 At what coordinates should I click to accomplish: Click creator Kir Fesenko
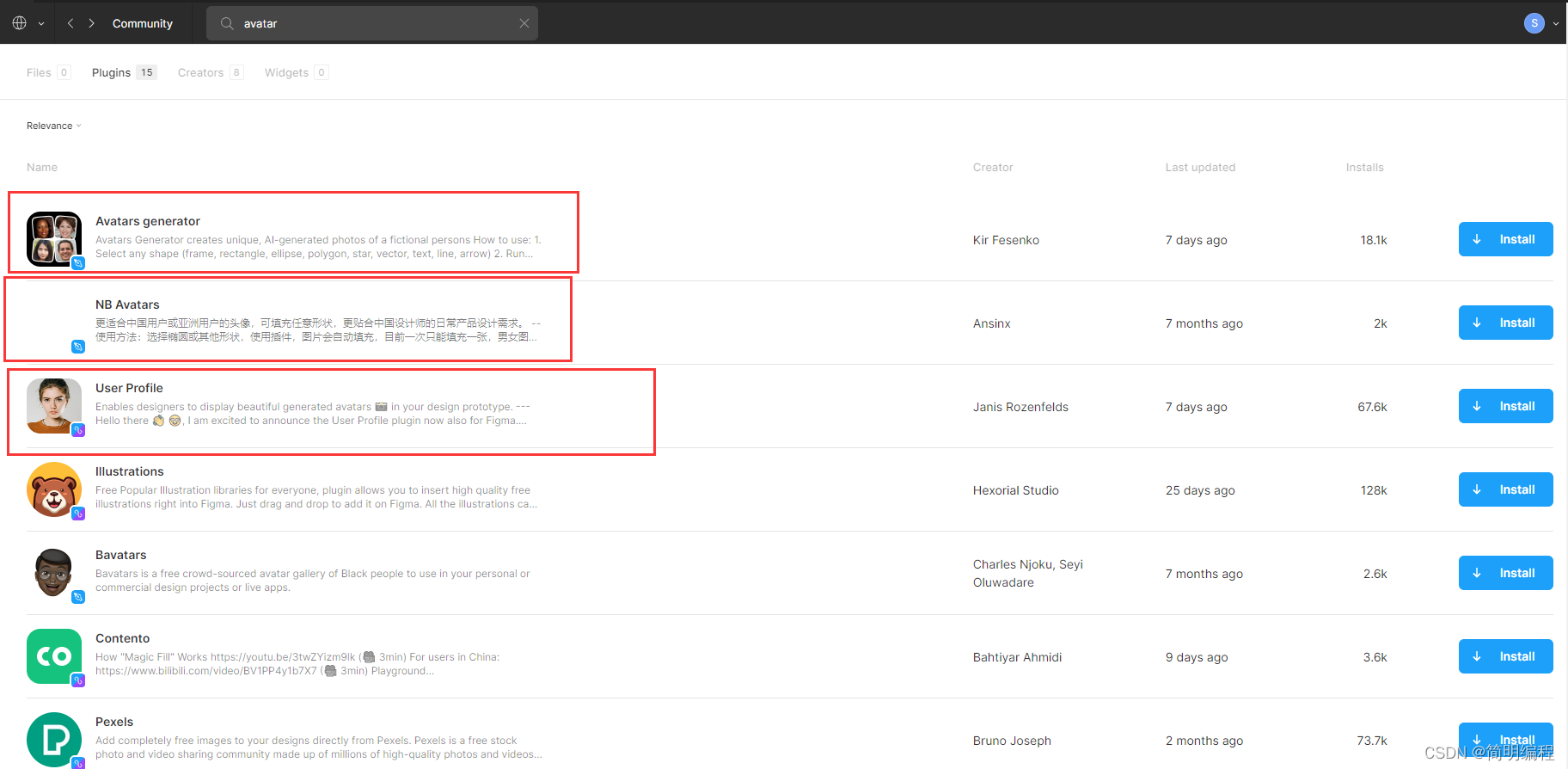pyautogui.click(x=1006, y=240)
